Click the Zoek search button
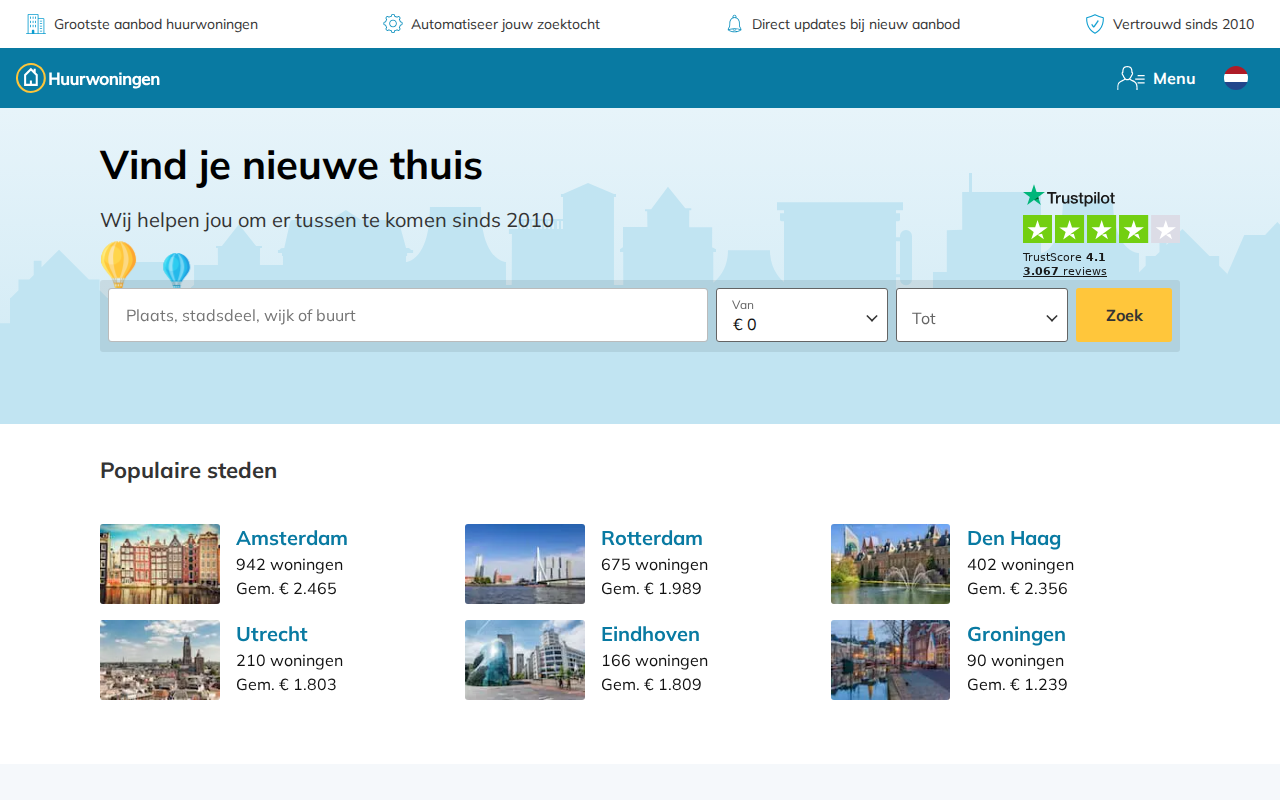This screenshot has width=1280, height=800. pyautogui.click(x=1124, y=315)
